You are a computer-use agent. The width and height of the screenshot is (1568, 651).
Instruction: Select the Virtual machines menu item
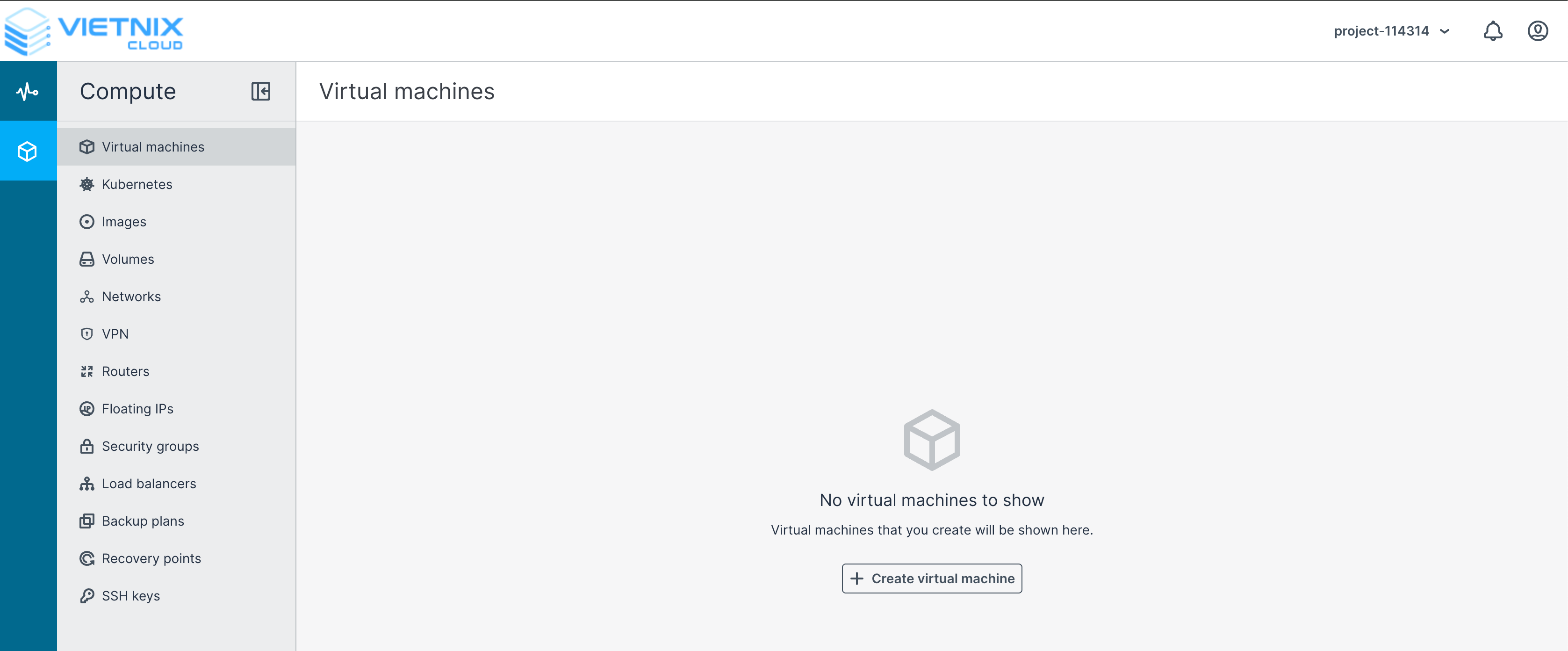153,147
